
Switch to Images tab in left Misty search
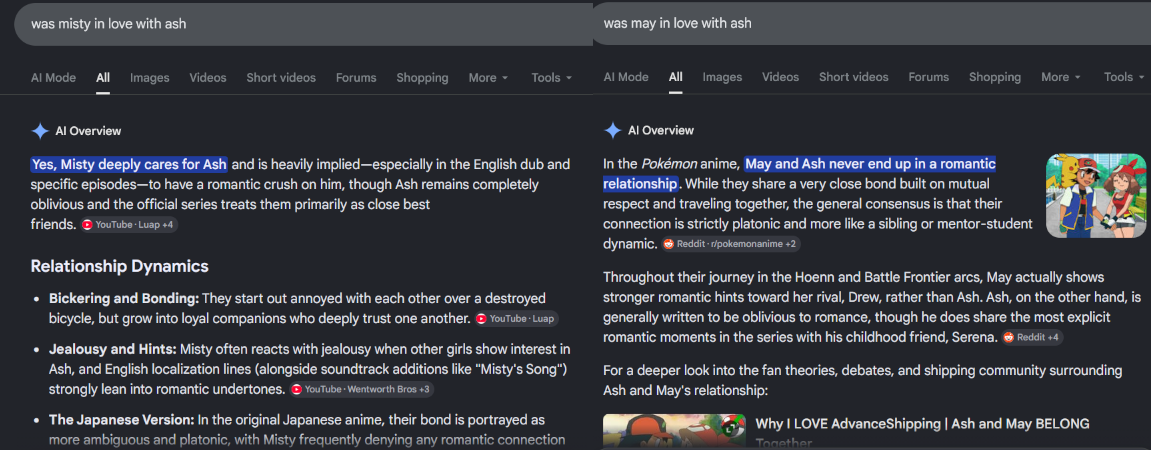coord(150,78)
